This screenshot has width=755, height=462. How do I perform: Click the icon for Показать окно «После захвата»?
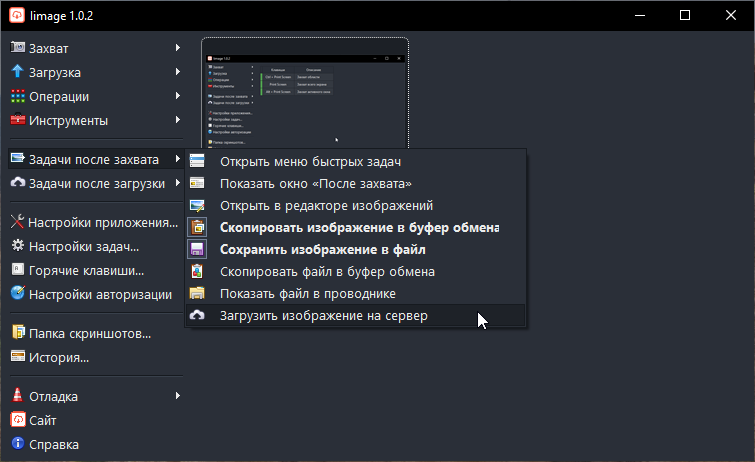197,183
